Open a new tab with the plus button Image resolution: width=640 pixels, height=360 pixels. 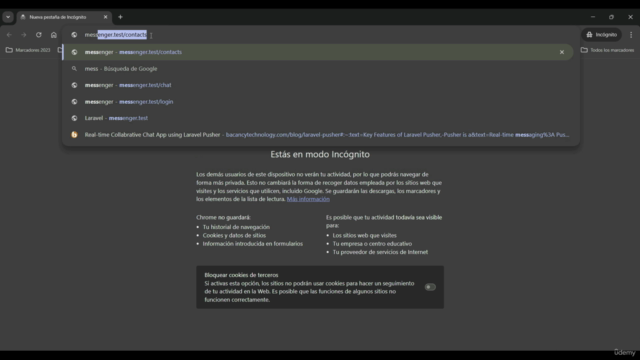[120, 17]
